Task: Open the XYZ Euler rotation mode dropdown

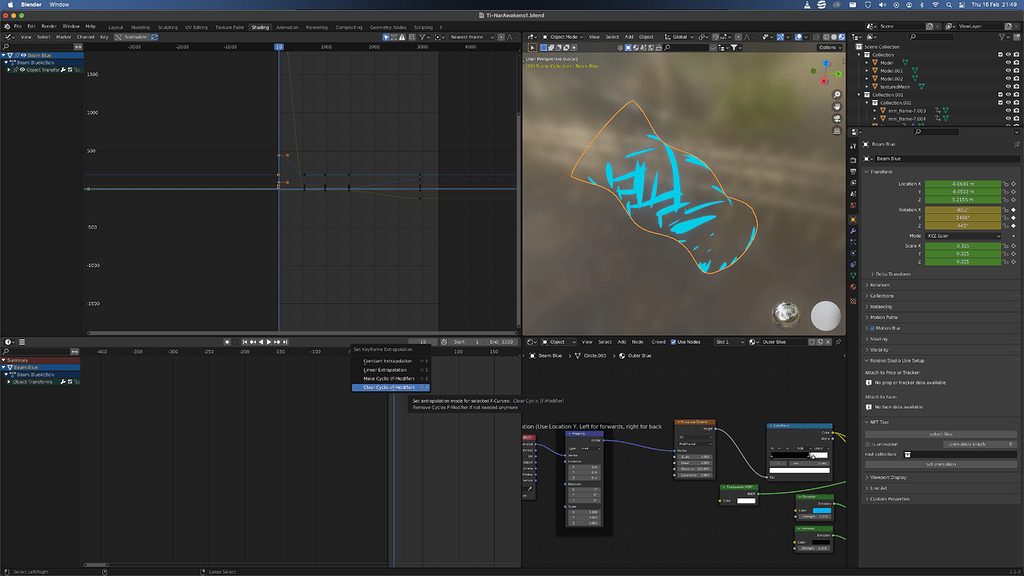Action: pos(963,236)
